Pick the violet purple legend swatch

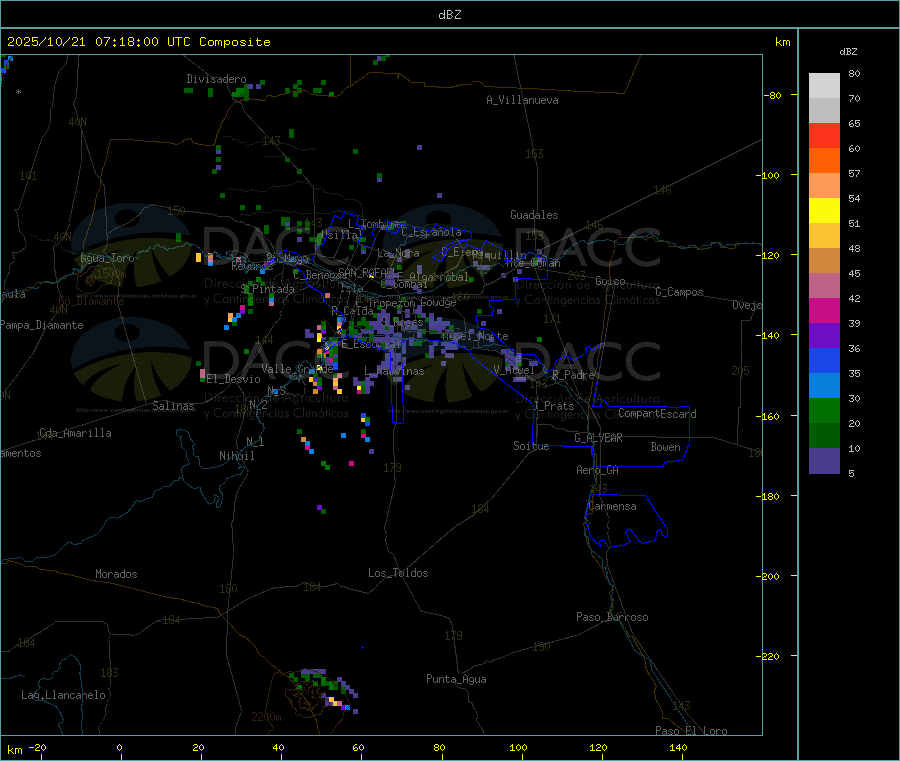point(824,336)
